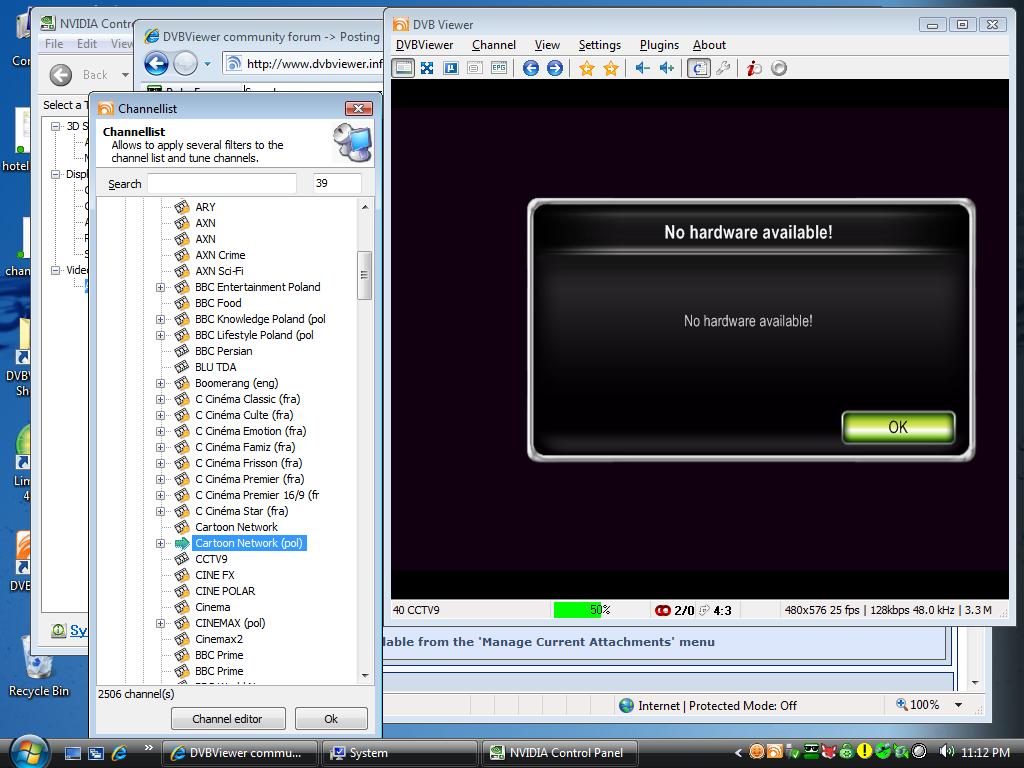Viewport: 1024px width, 768px height.
Task: Toggle the video window mode toolbar button
Action: 403,68
